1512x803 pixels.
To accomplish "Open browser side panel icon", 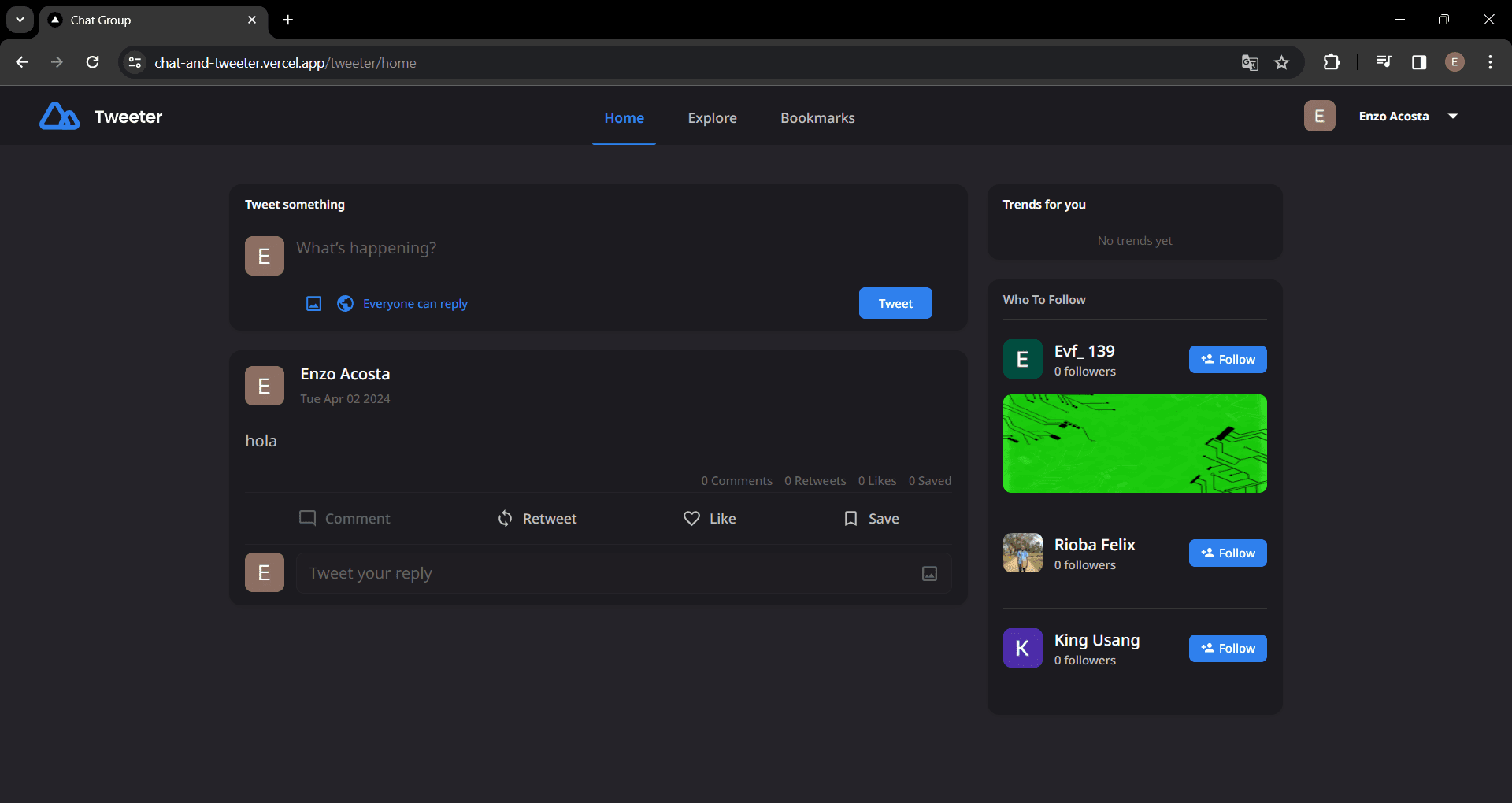I will (x=1418, y=63).
